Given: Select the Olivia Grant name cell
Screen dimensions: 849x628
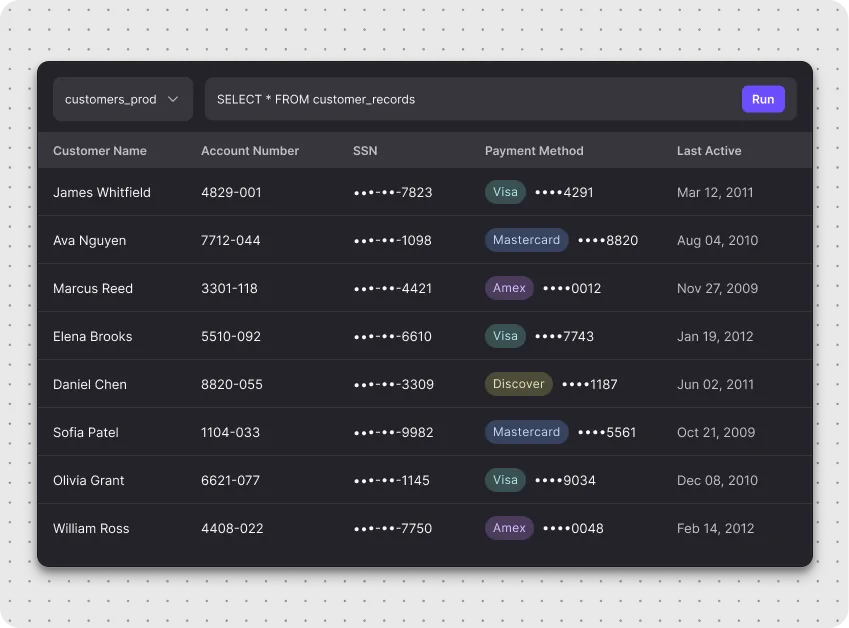Looking at the screenshot, I should (89, 480).
